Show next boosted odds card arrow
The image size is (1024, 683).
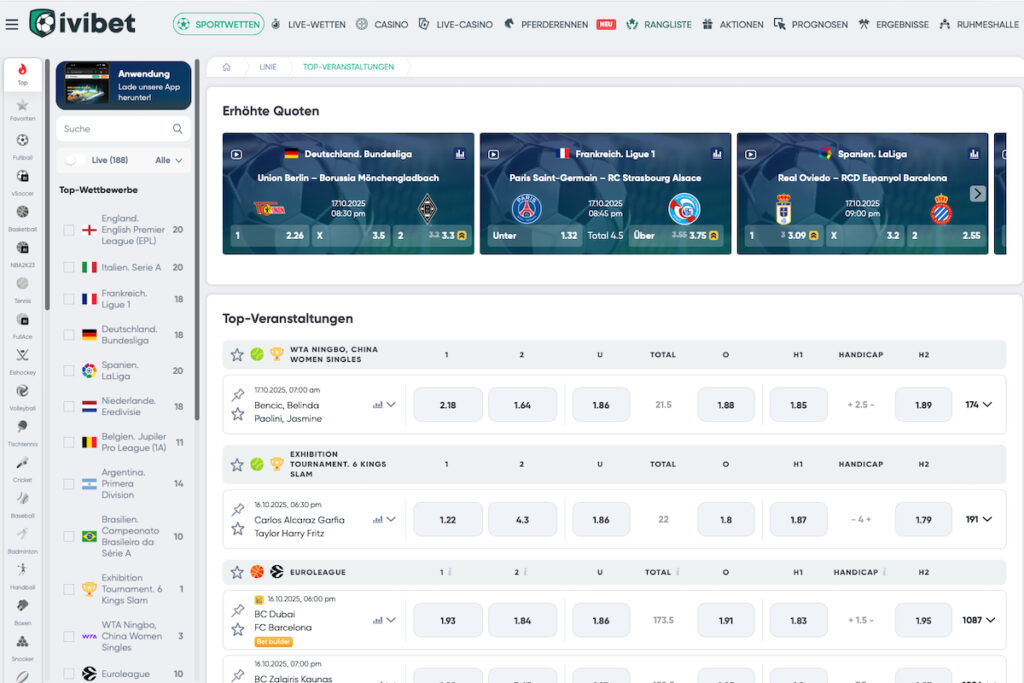pos(977,194)
